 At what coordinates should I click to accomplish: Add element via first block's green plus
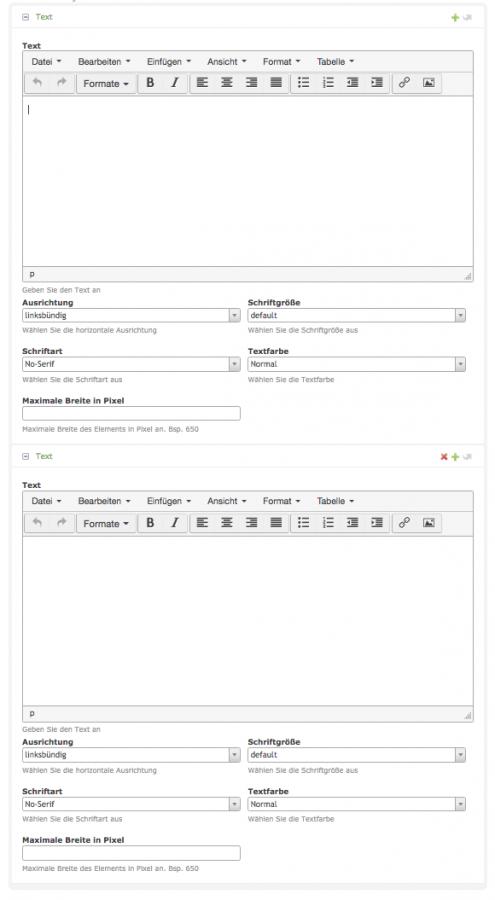click(x=455, y=17)
